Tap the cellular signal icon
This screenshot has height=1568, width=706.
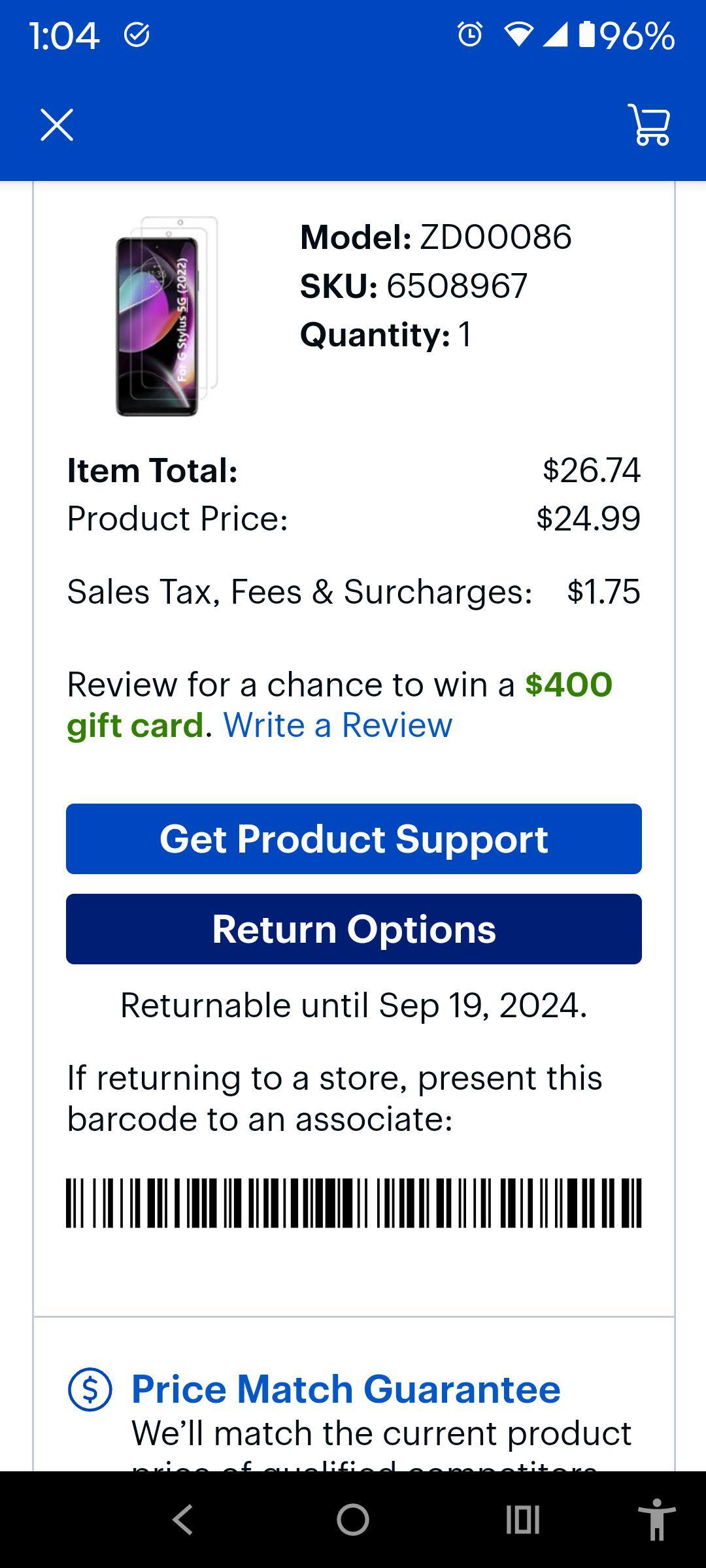pos(556,37)
